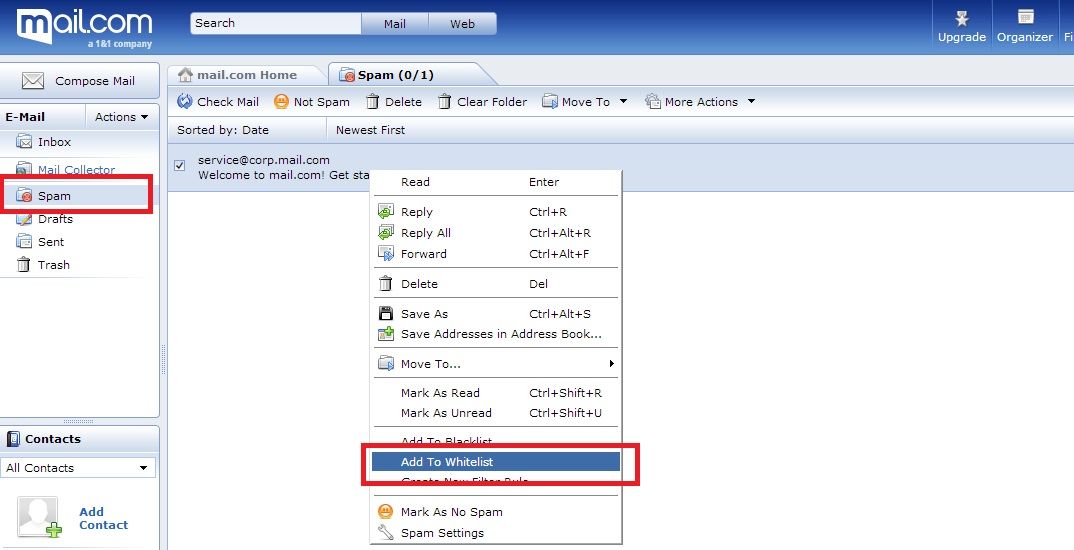Choose Mark As Read in context menu
1074x550 pixels.
496,393
